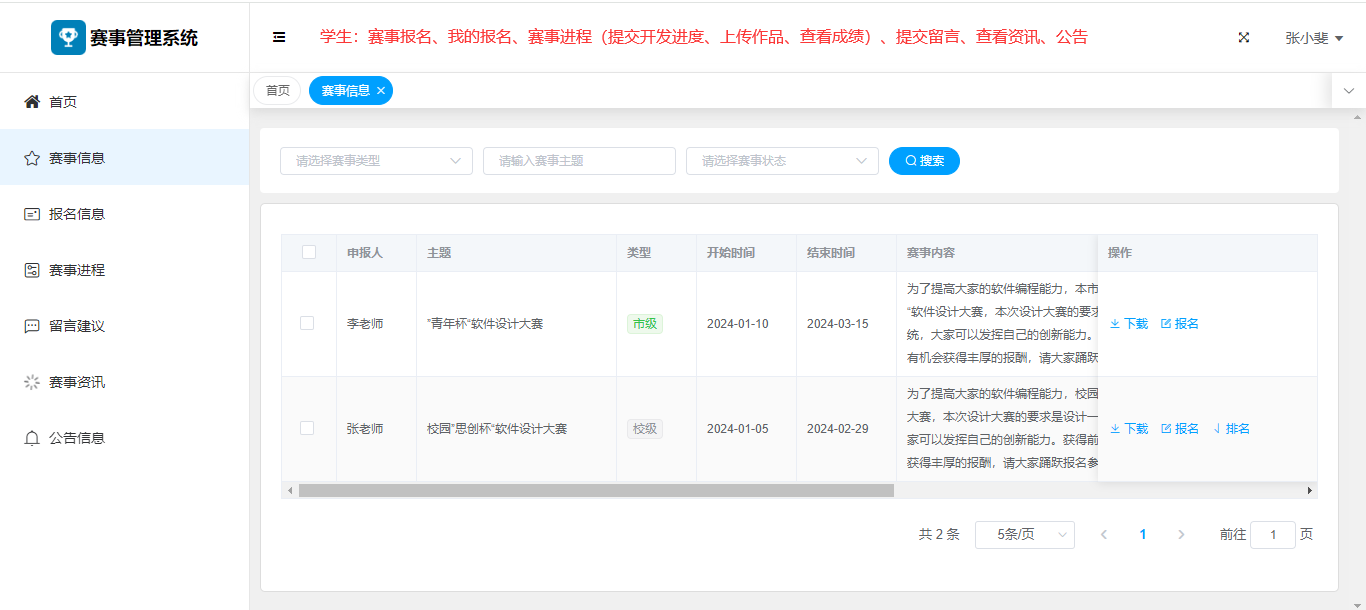Screen dimensions: 1366x610
Task: Switch to the 首页 tab
Action: pyautogui.click(x=277, y=90)
